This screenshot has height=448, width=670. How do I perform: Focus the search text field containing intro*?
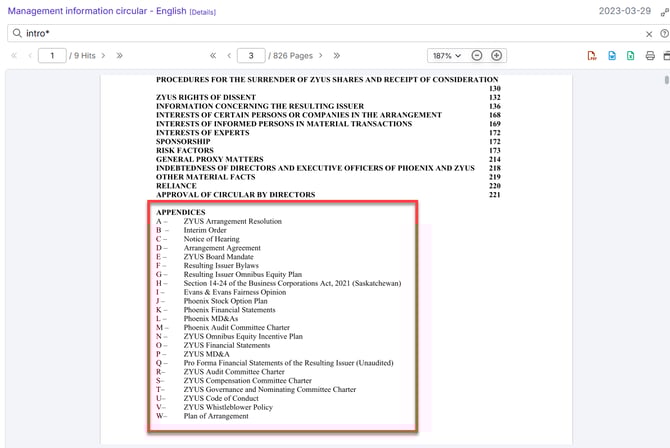tap(333, 33)
